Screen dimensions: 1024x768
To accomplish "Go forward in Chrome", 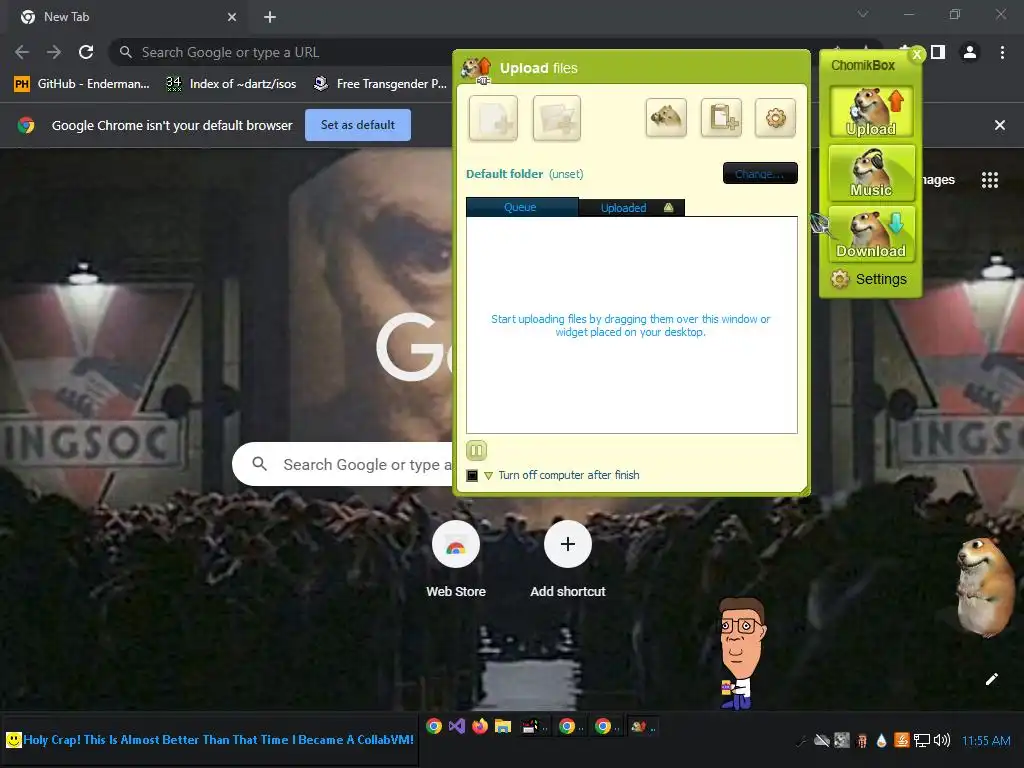I will [x=54, y=52].
